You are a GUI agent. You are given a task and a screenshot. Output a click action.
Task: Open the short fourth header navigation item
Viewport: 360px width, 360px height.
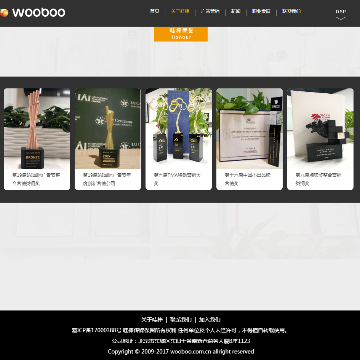235,11
